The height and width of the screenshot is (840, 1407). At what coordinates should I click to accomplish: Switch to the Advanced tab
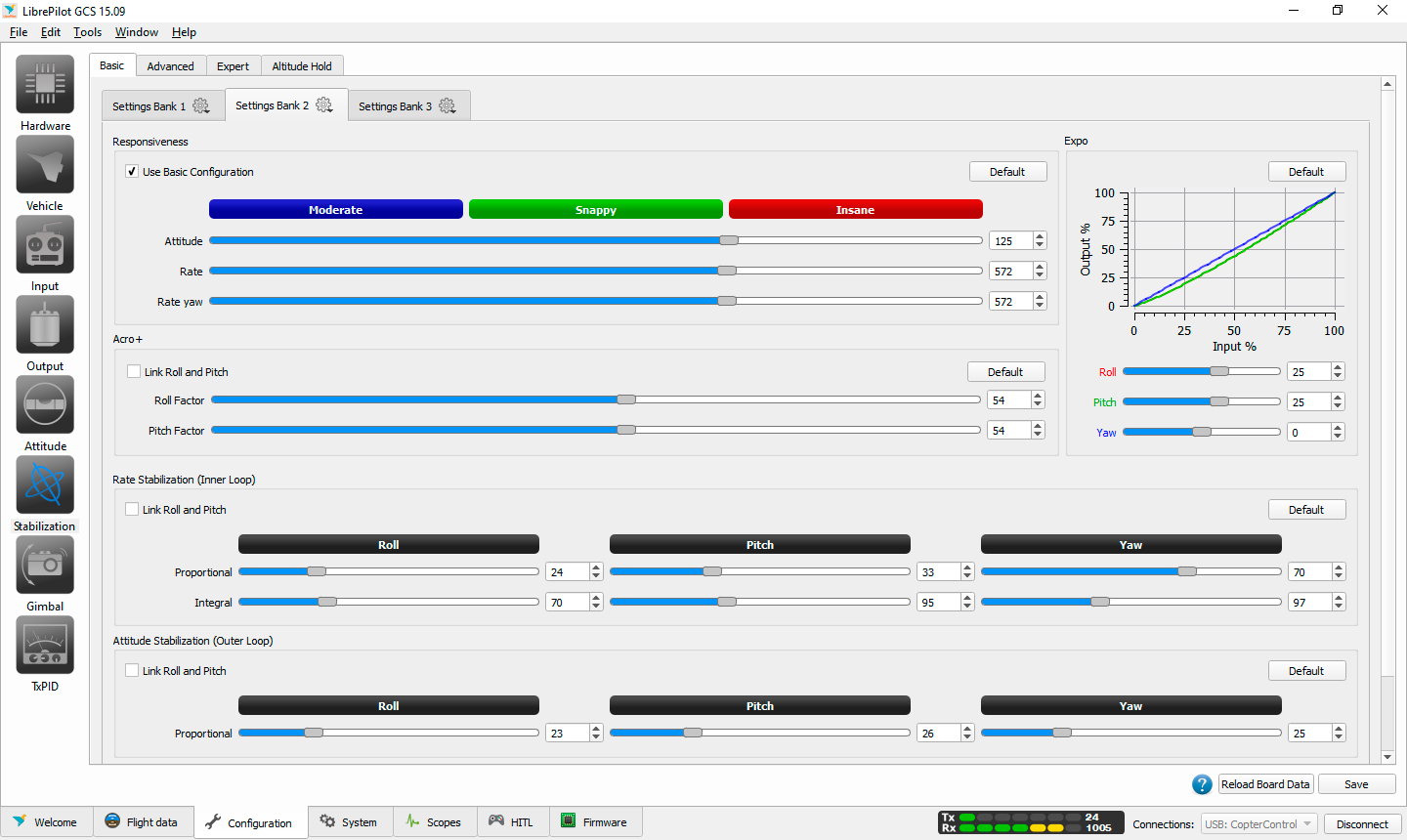point(170,66)
